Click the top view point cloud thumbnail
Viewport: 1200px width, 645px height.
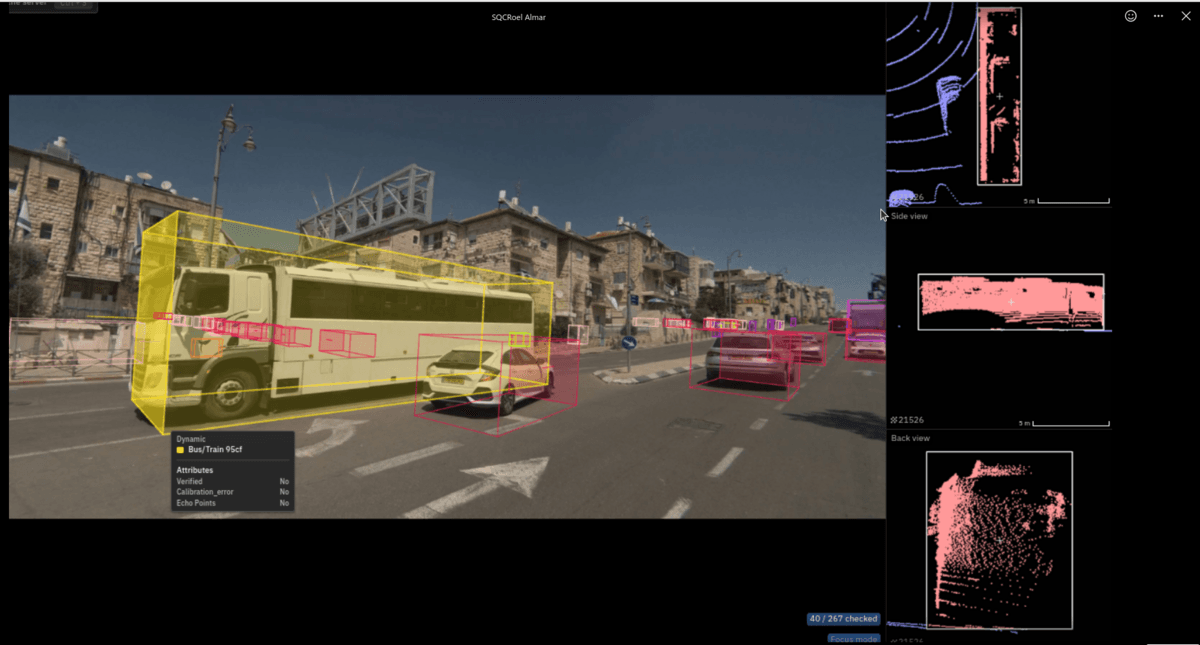coord(999,96)
